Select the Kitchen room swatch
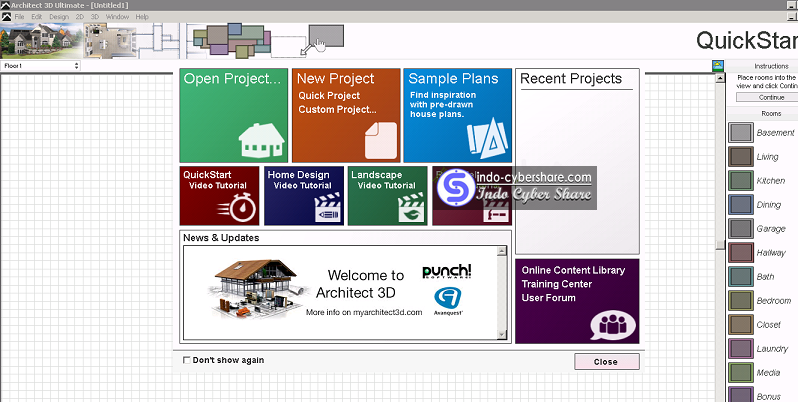 tap(740, 181)
